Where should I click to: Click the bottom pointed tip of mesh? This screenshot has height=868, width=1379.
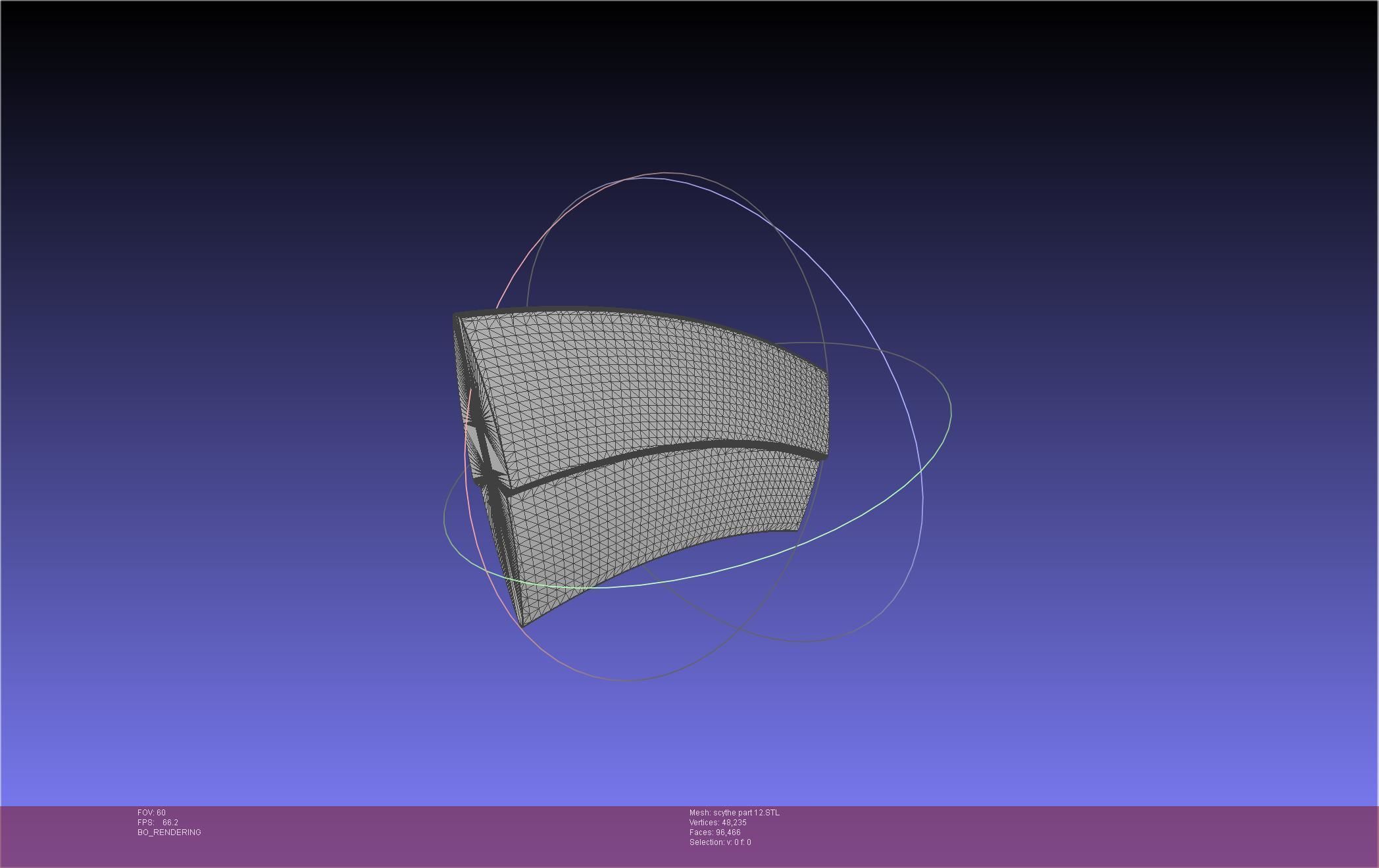click(522, 625)
